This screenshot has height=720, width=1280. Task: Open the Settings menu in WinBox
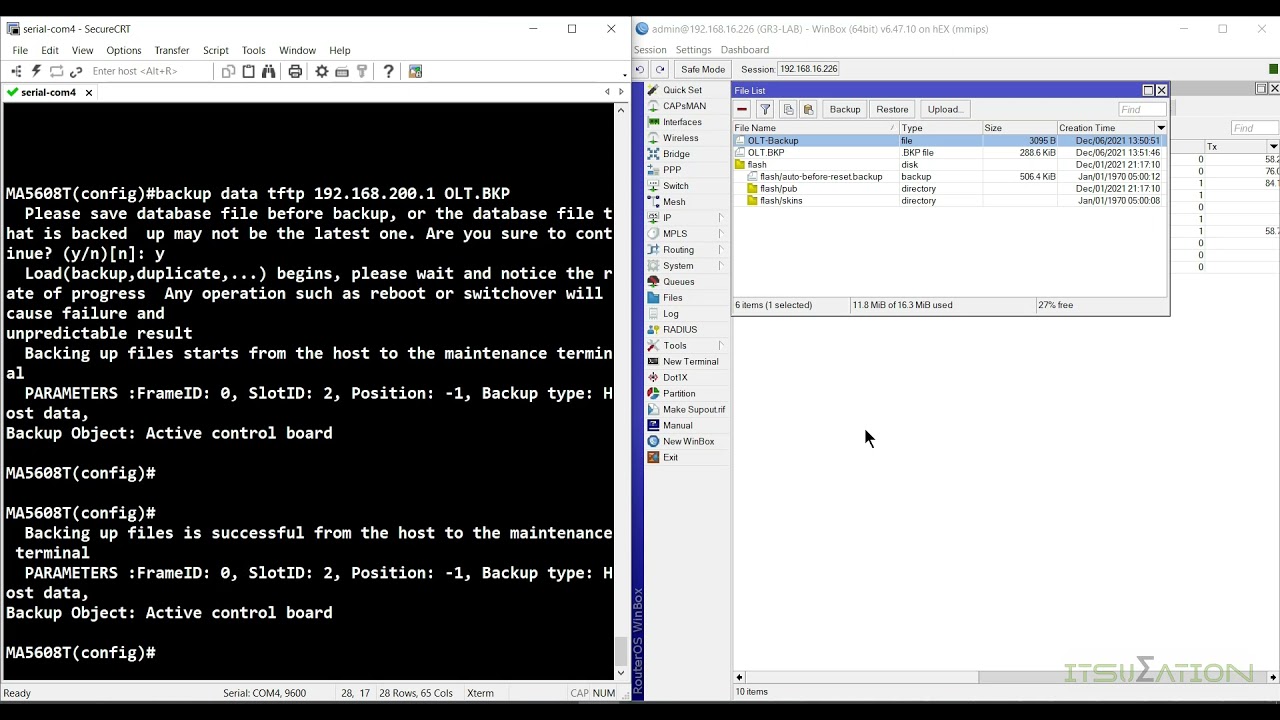[693, 50]
